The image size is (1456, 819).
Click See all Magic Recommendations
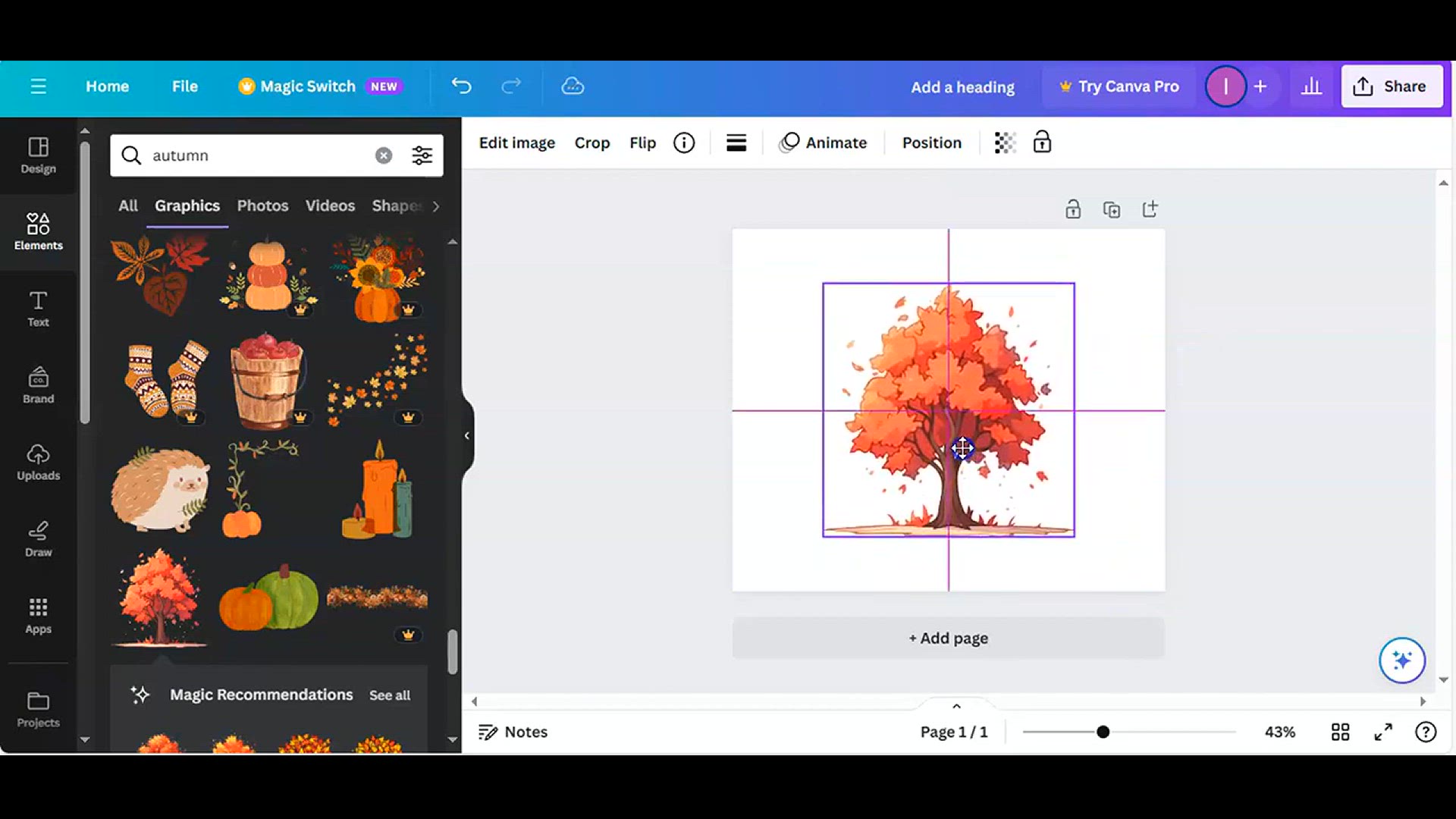390,695
